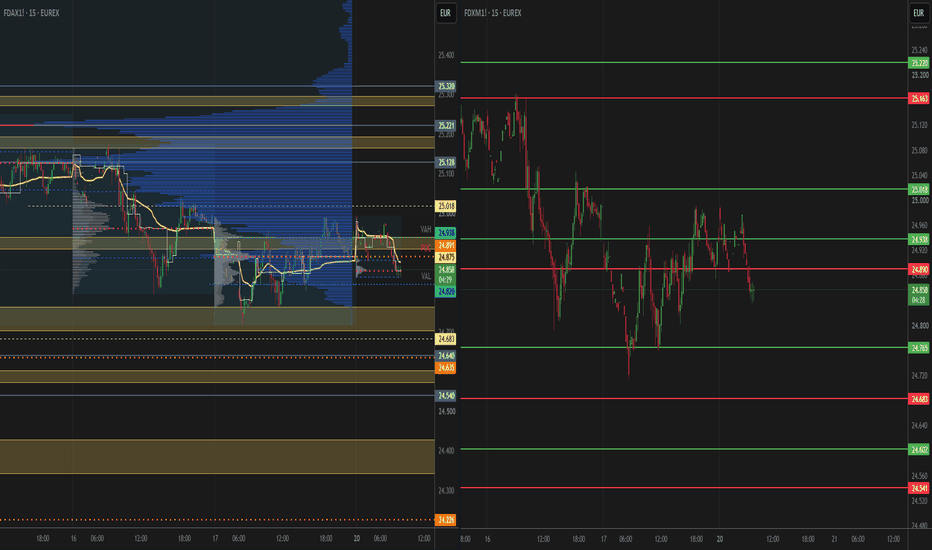Image resolution: width=932 pixels, height=550 pixels.
Task: Click date 17 on left chart time axis
Action: click(x=215, y=539)
